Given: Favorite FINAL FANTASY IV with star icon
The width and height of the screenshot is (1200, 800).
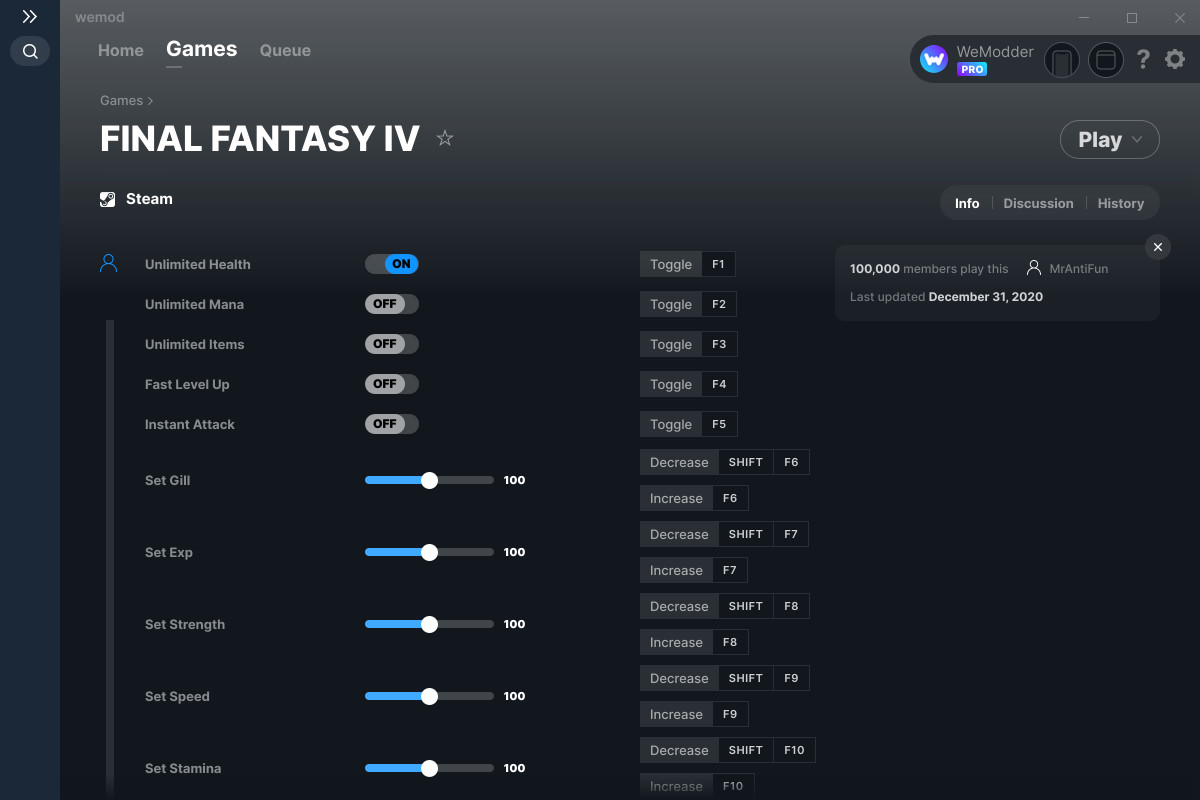Looking at the screenshot, I should pos(445,139).
